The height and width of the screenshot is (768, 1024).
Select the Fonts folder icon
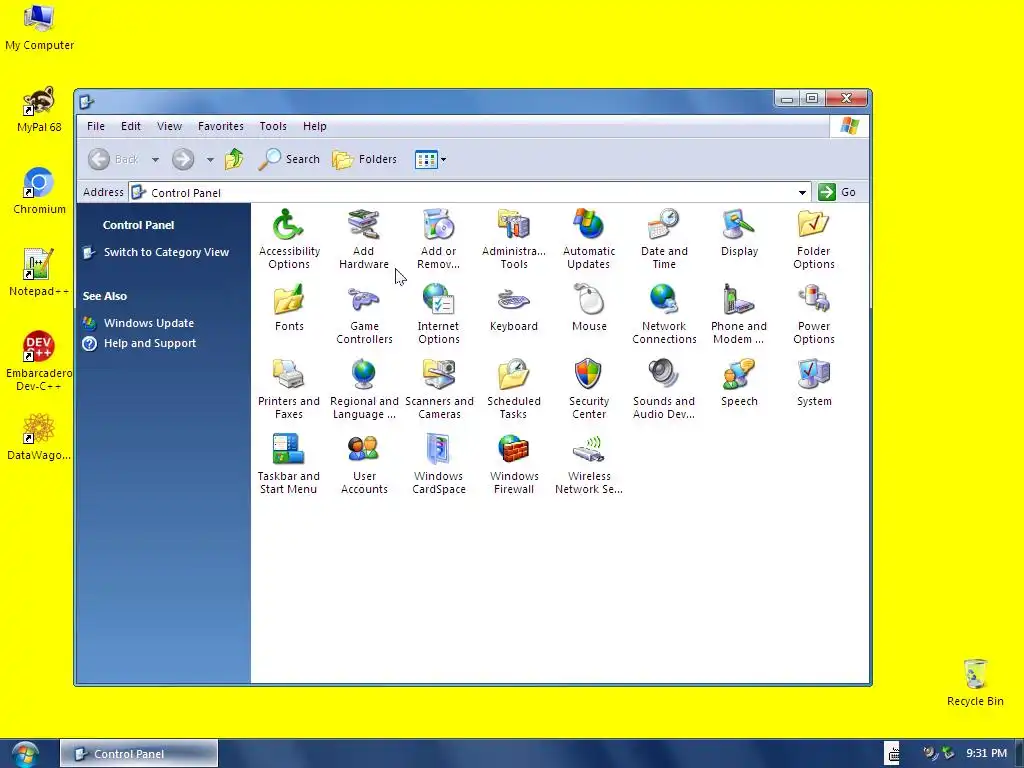[x=289, y=308]
